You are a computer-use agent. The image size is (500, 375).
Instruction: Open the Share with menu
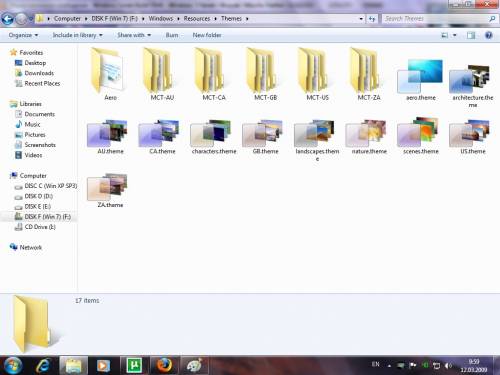[134, 35]
